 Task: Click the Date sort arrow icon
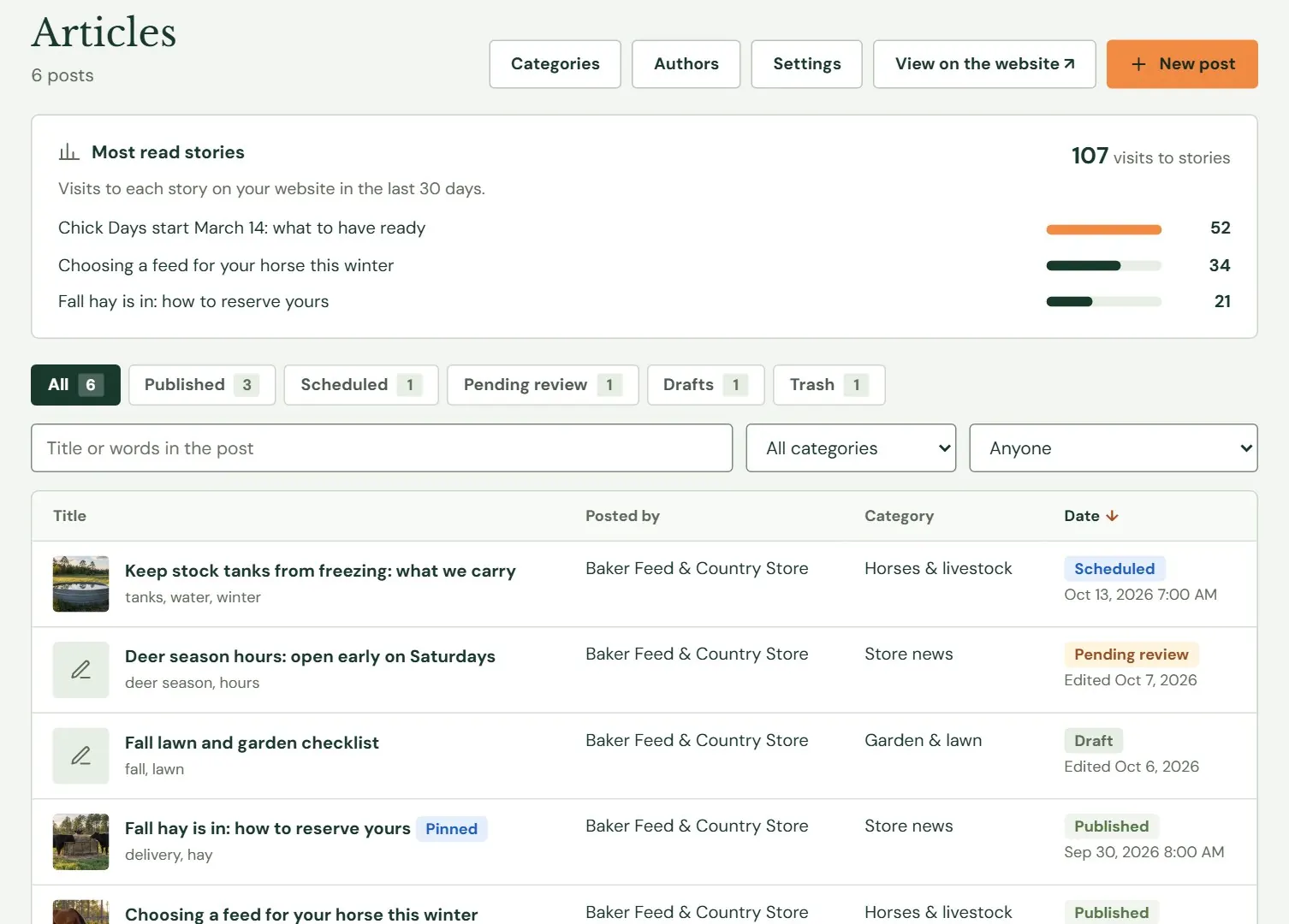[x=1112, y=516]
